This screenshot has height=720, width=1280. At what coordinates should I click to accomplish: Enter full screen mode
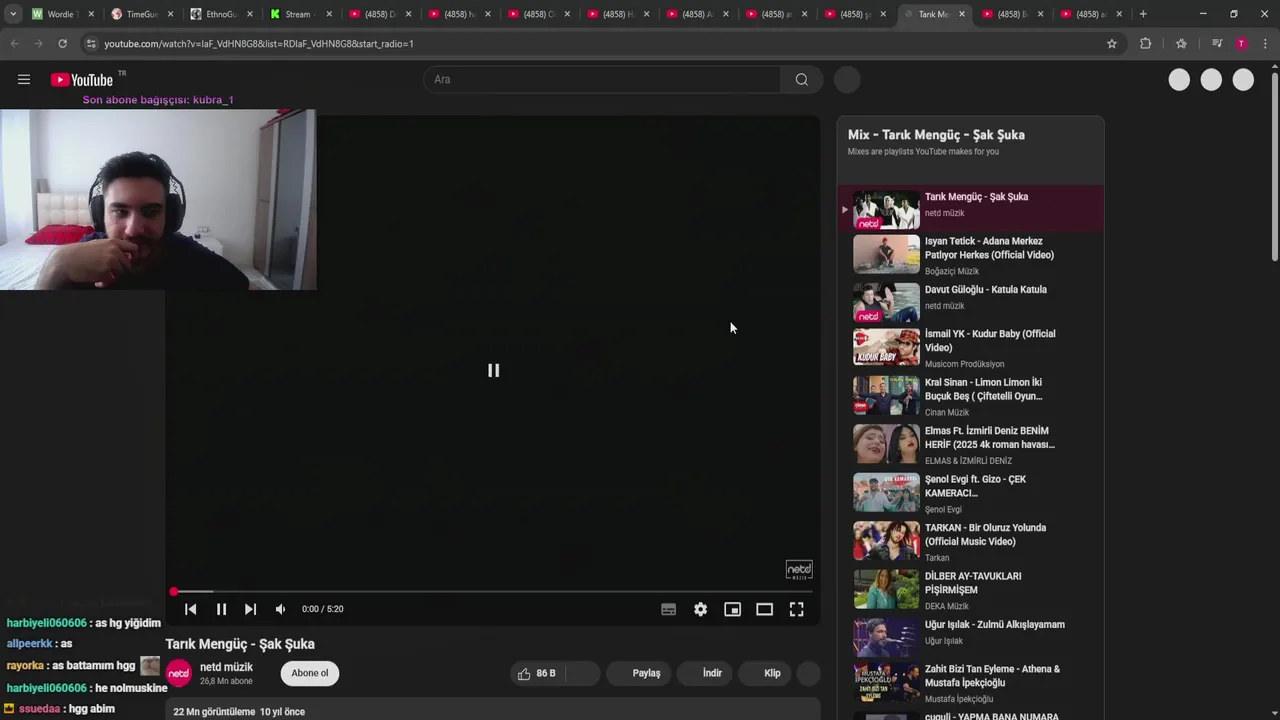pyautogui.click(x=796, y=609)
